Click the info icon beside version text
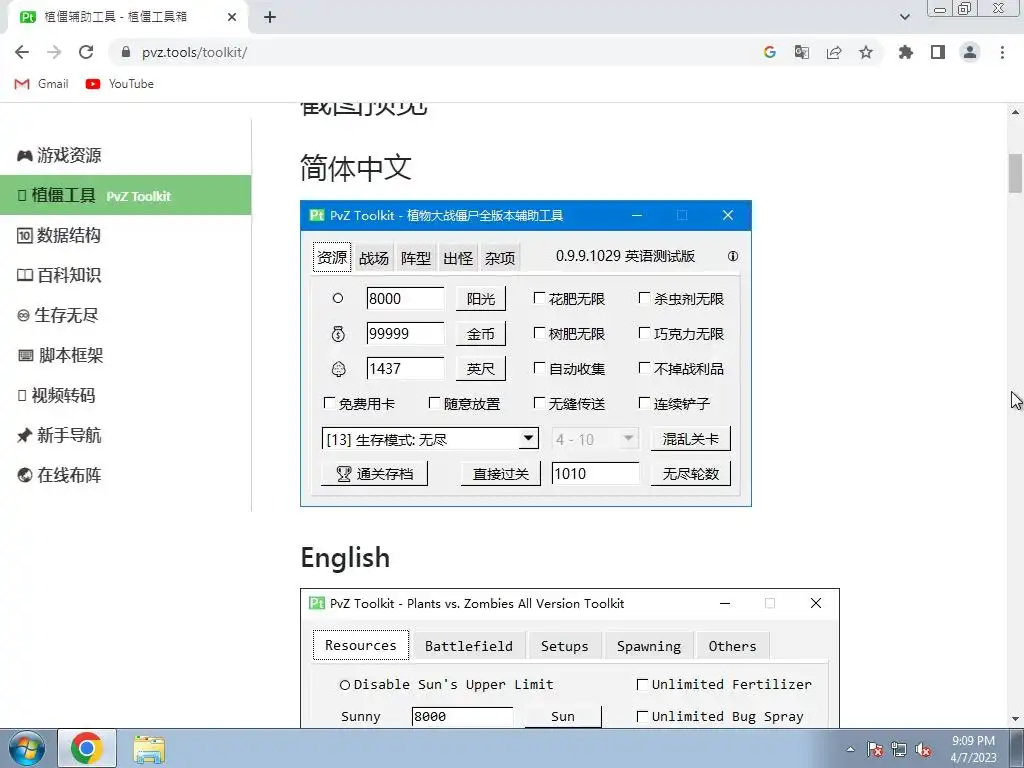 (733, 256)
